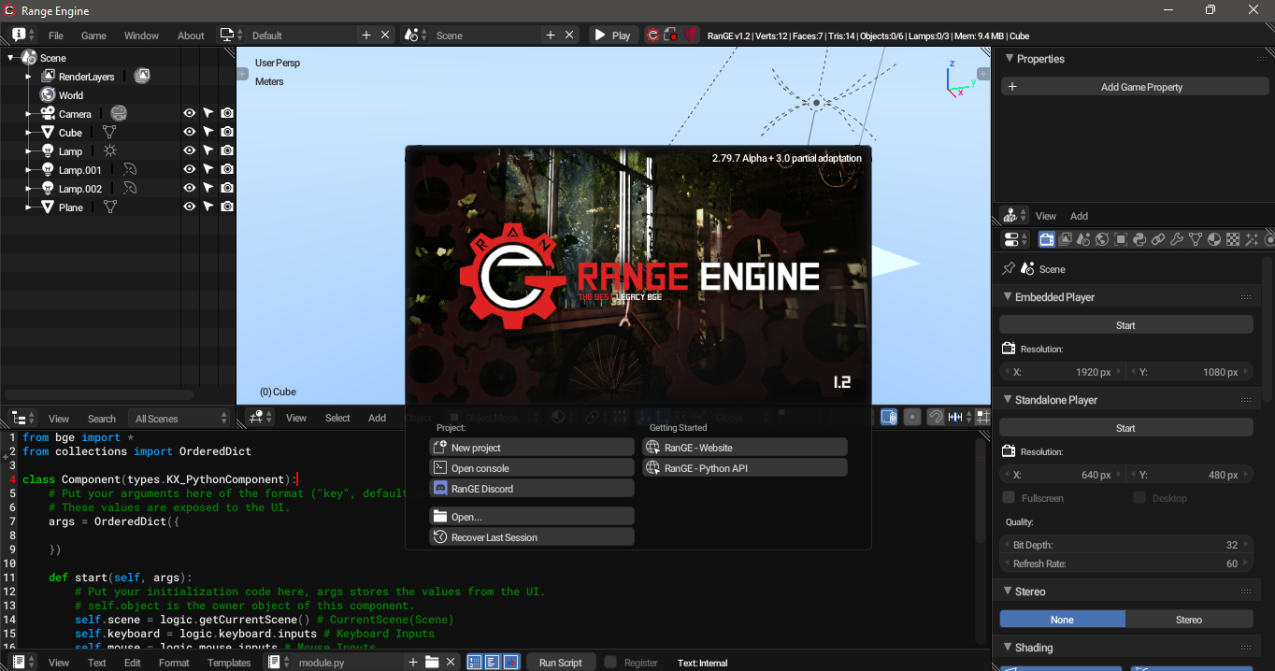
Task: Open the Constraints properties tab icon
Action: click(x=1158, y=240)
